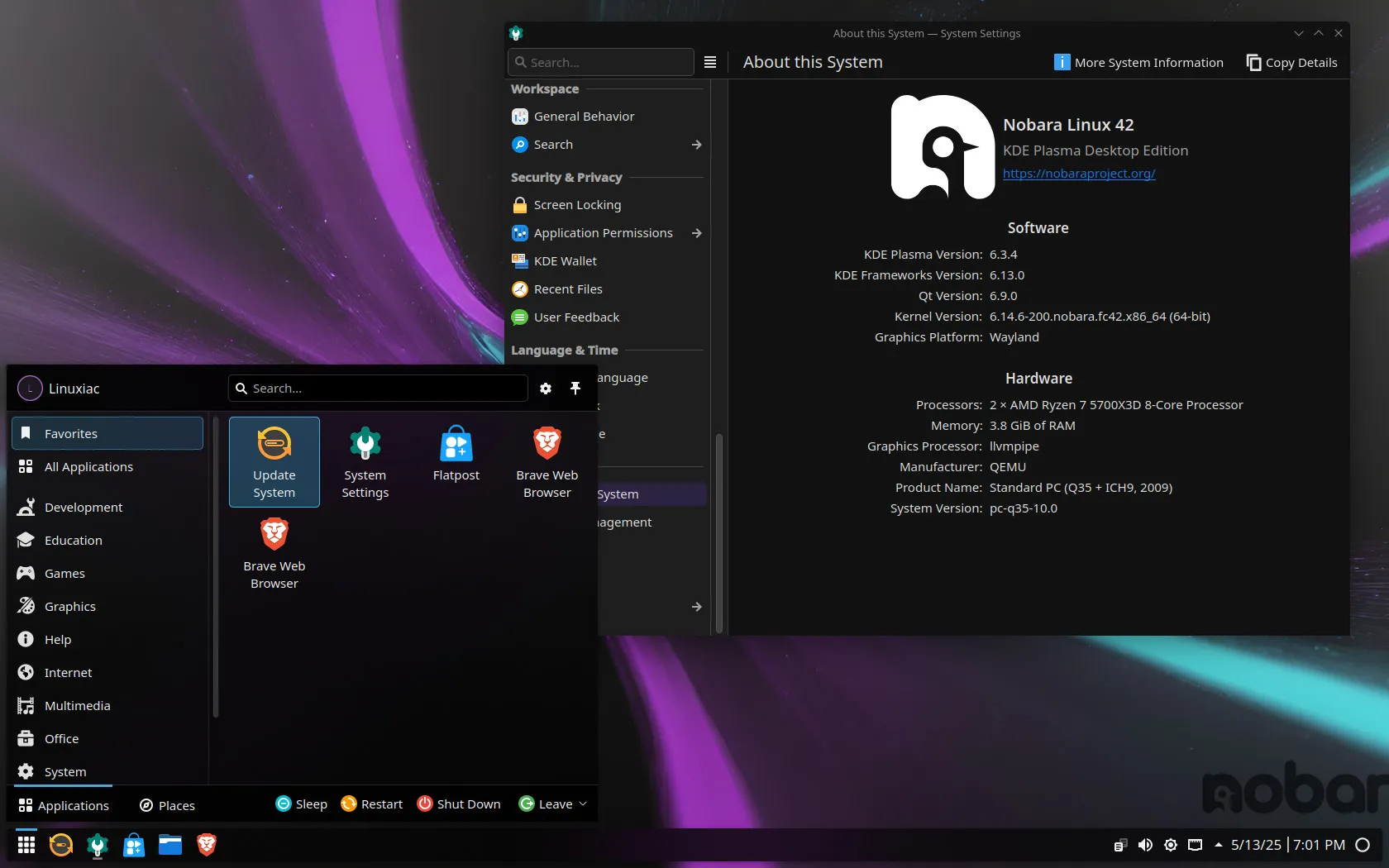Follow the nobaraproject.org link
This screenshot has height=868, width=1389.
tap(1078, 174)
